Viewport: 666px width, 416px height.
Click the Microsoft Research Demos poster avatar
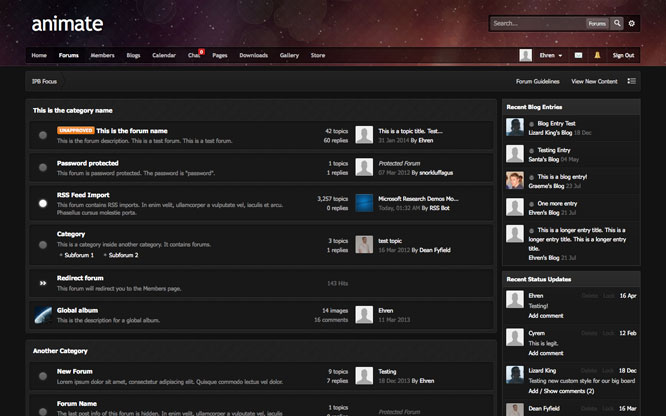364,203
